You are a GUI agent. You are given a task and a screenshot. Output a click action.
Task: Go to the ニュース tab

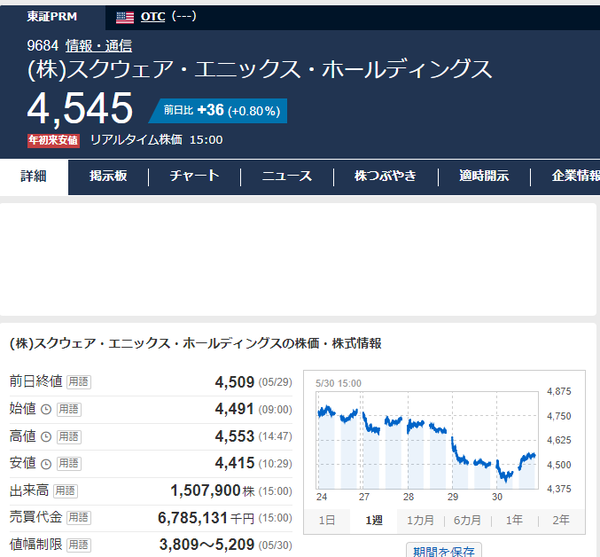tap(287, 176)
